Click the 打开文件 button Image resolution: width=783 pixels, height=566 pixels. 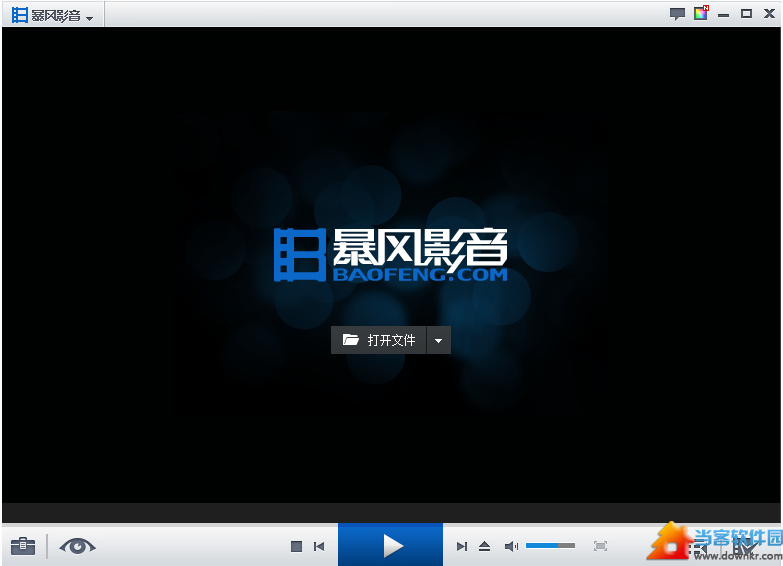[x=379, y=340]
